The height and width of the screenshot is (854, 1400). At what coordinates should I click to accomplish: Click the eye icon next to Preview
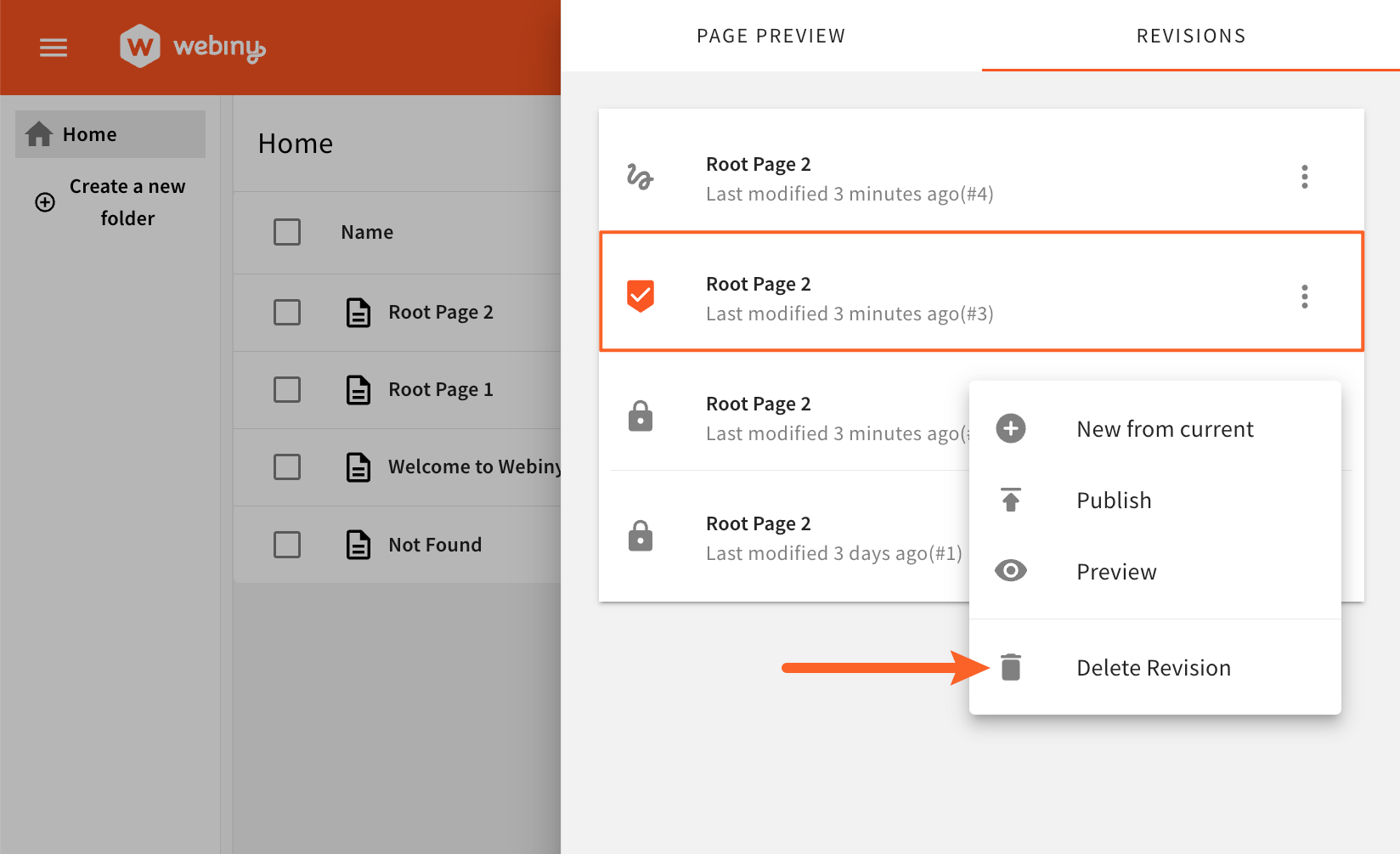point(1010,571)
